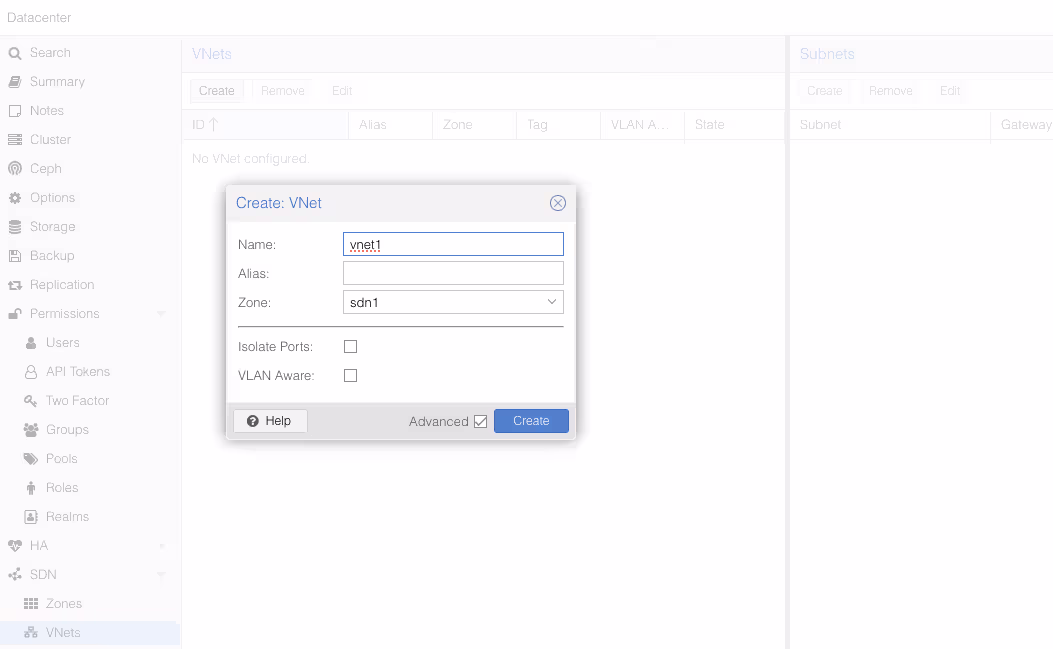Viewport: 1053px width, 649px height.
Task: Tick the VLAN Aware checkbox
Action: (350, 376)
